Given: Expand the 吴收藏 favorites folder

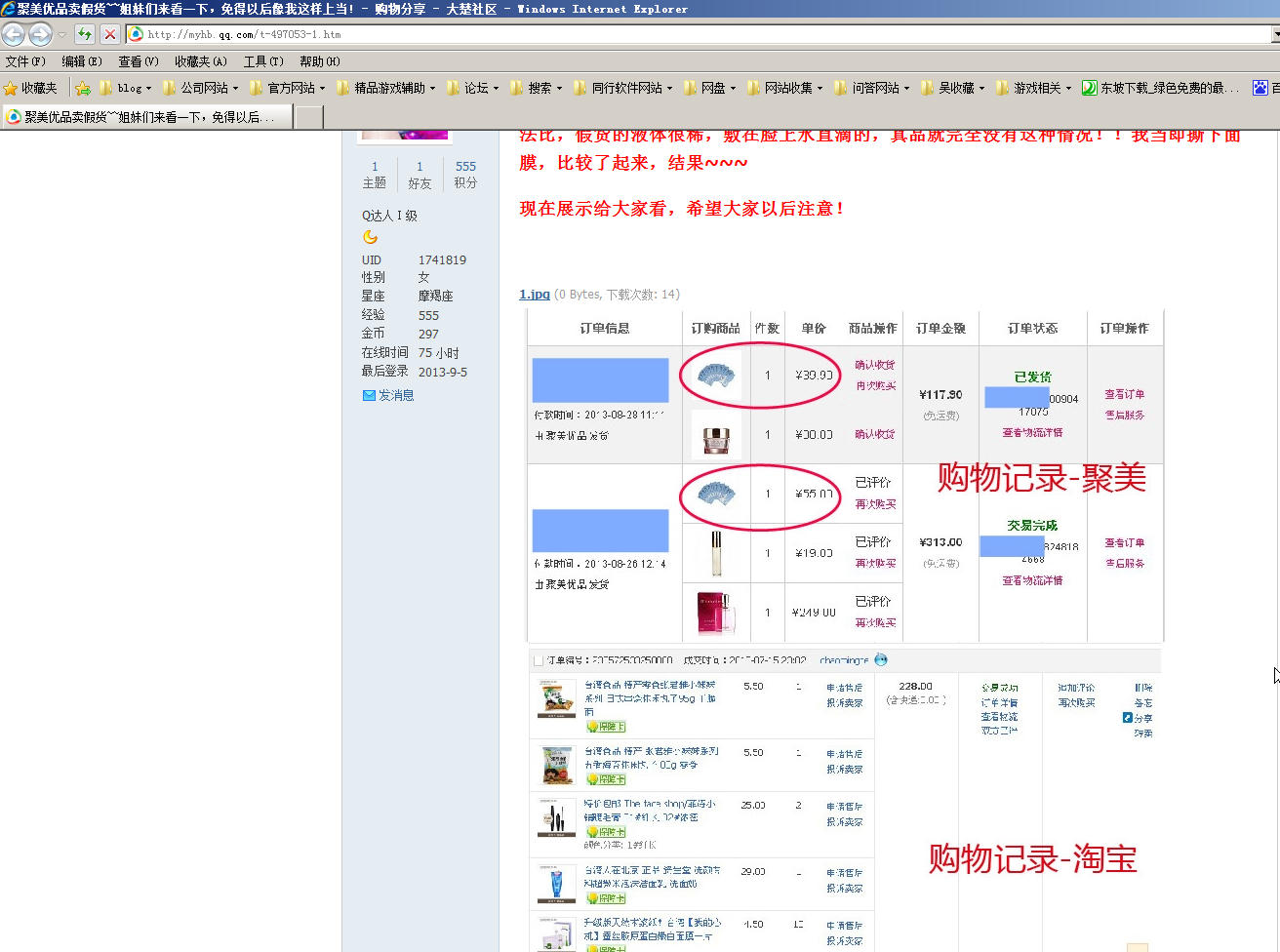Looking at the screenshot, I should pyautogui.click(x=953, y=88).
